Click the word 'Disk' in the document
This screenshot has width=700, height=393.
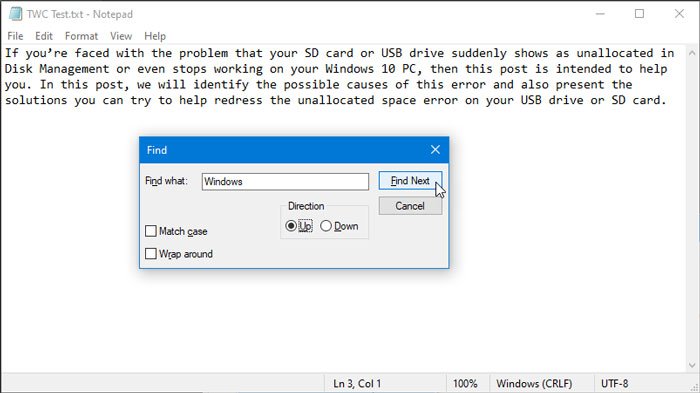pyautogui.click(x=18, y=69)
